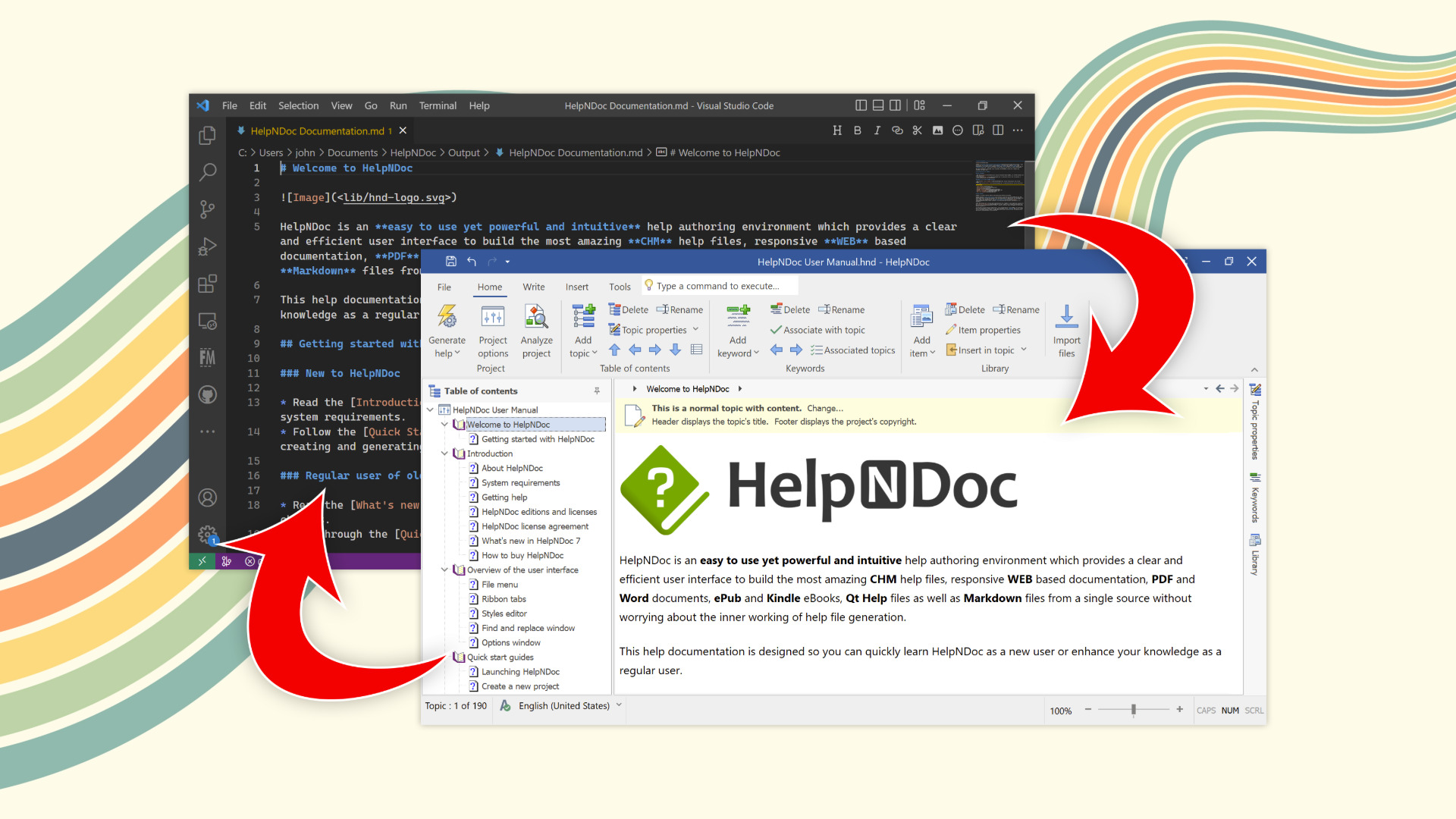Click Analyze project in HelpNDoc ribbon
Viewport: 1456px width, 819px height.
tap(536, 331)
